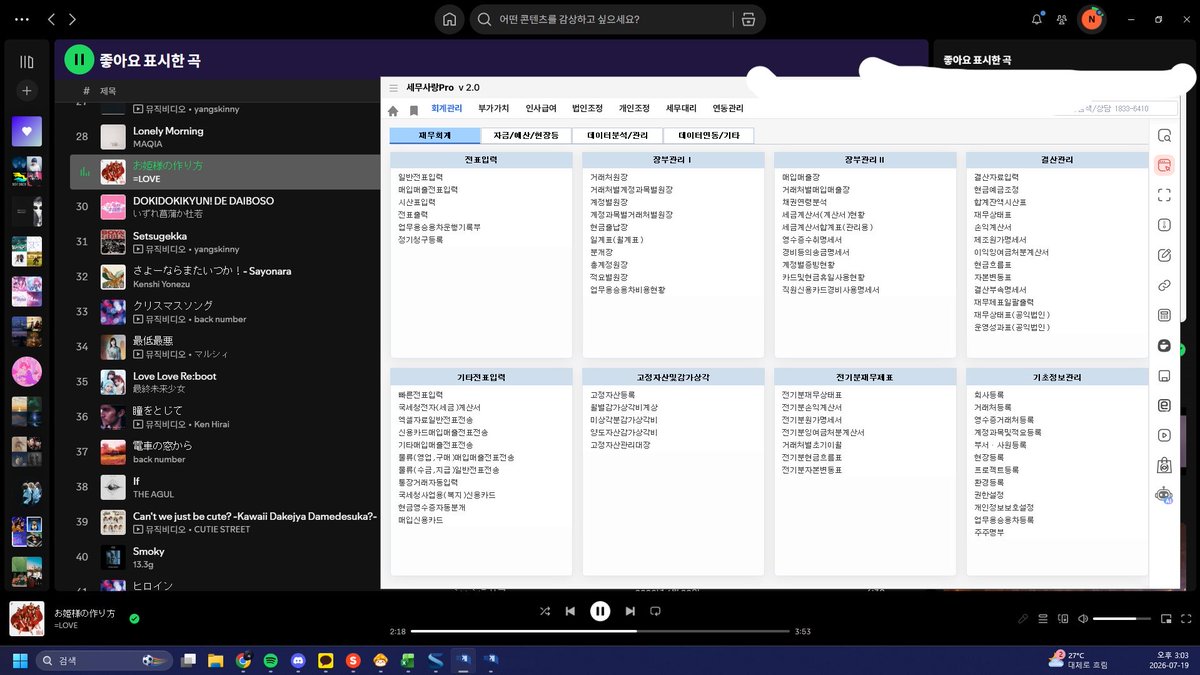Viewport: 1200px width, 675px height.
Task: Create playlist with plus icon in sidebar
Action: tap(27, 91)
